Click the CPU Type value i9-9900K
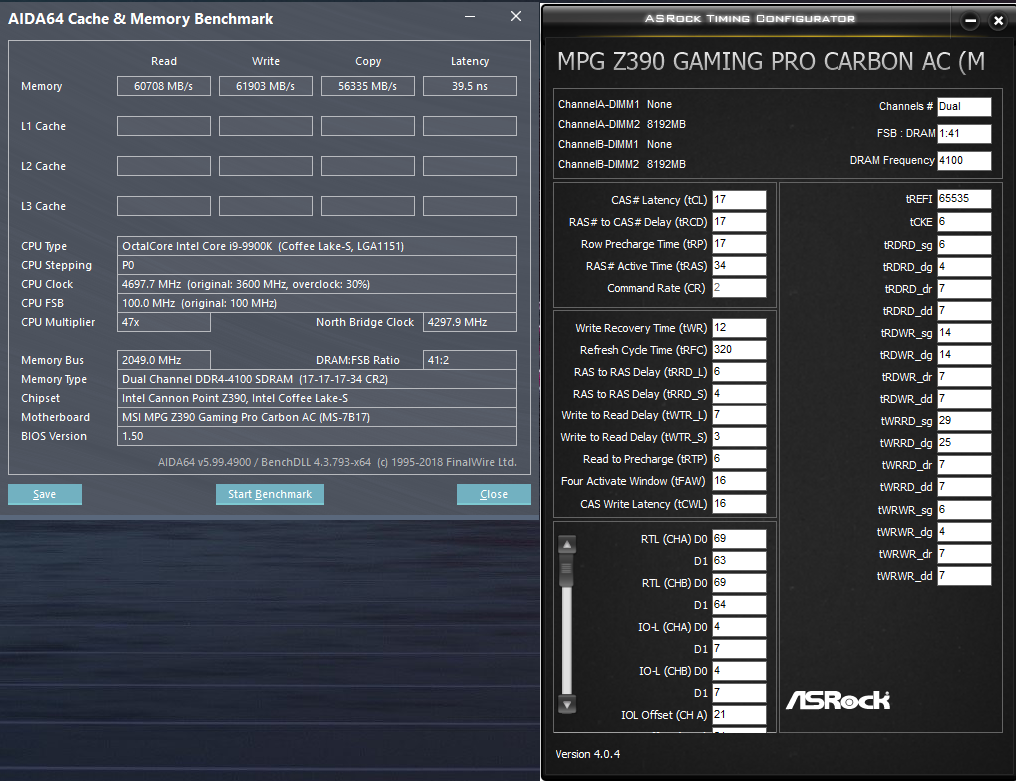Screen dimensions: 1016x781 [317, 246]
